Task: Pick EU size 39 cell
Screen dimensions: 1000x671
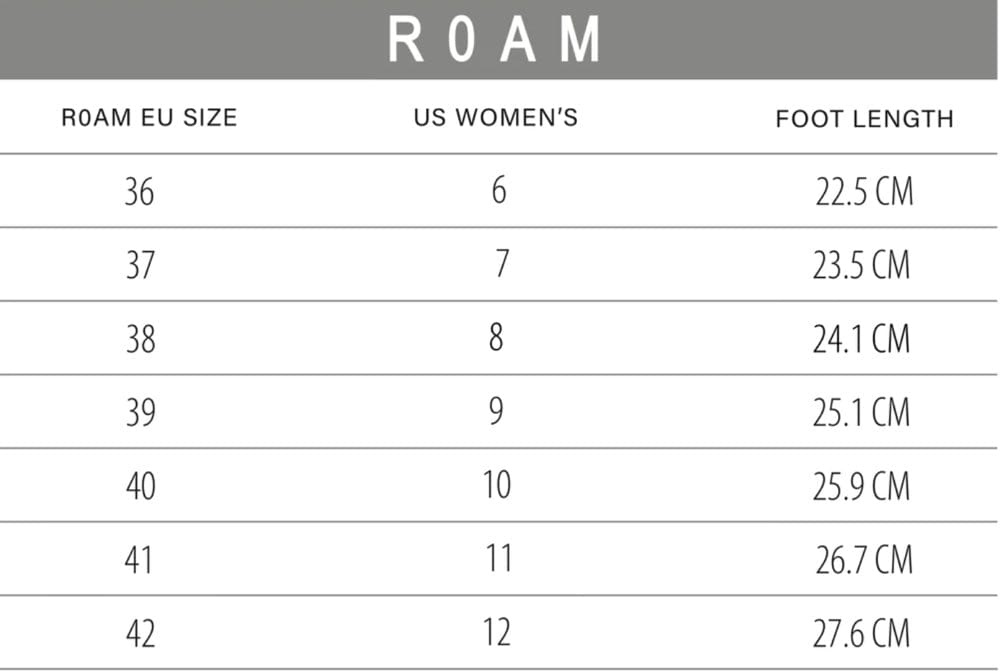Action: coord(140,412)
